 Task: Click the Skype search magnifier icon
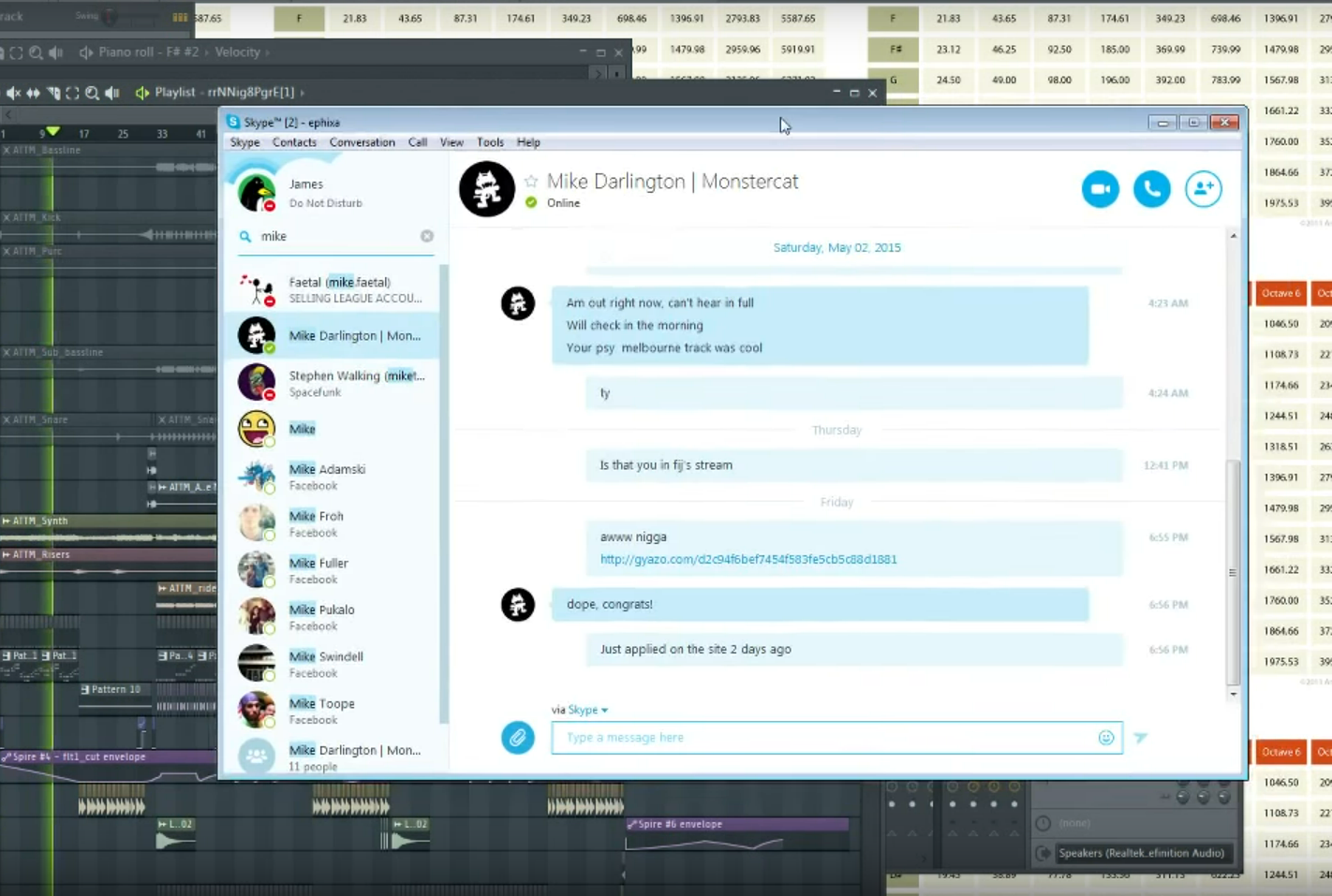click(245, 237)
